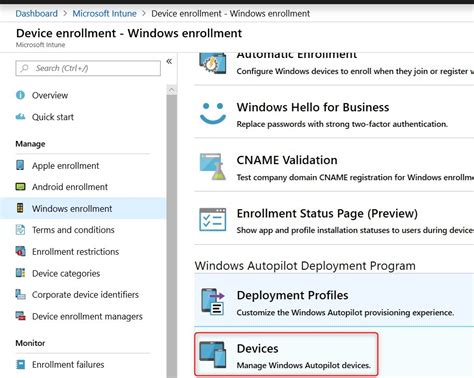Click the Device categories icon
The width and height of the screenshot is (474, 378).
pyautogui.click(x=20, y=273)
